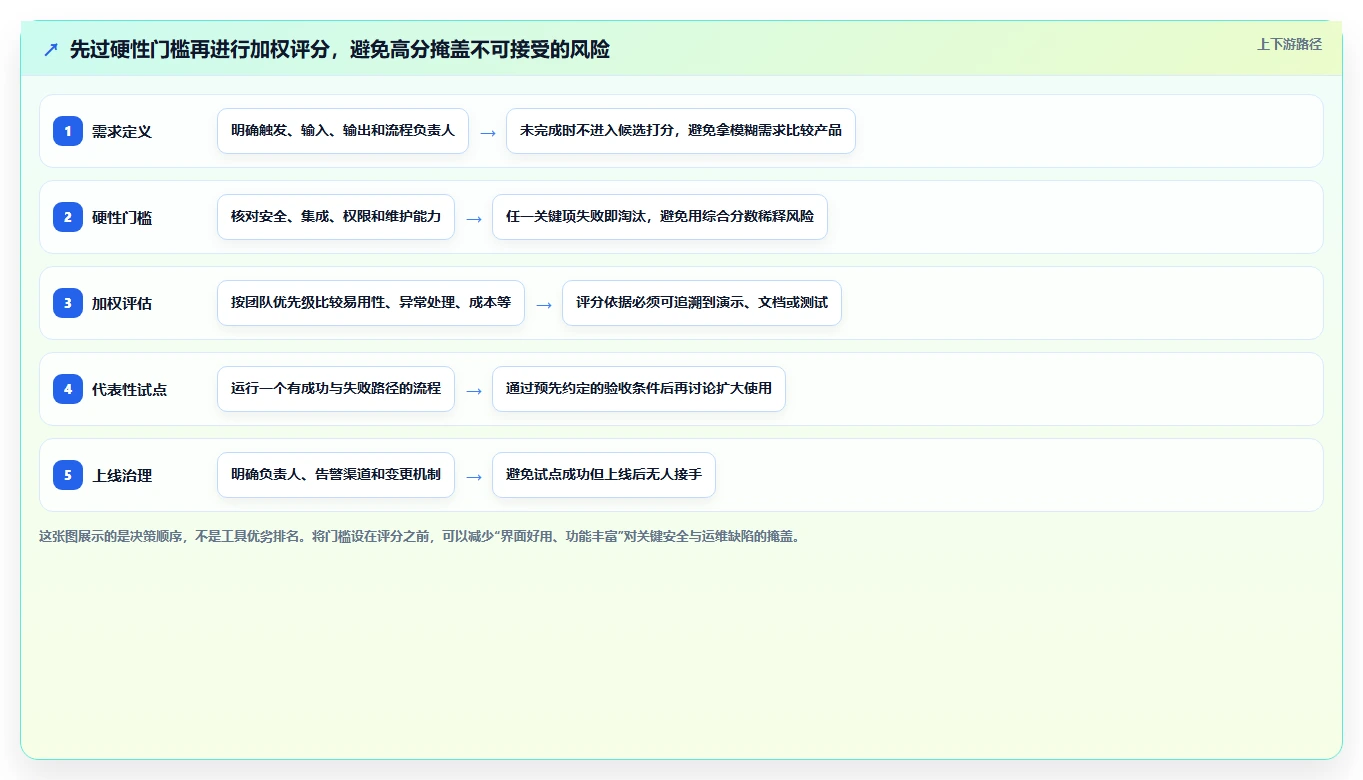Click the step 3 number badge

68,303
